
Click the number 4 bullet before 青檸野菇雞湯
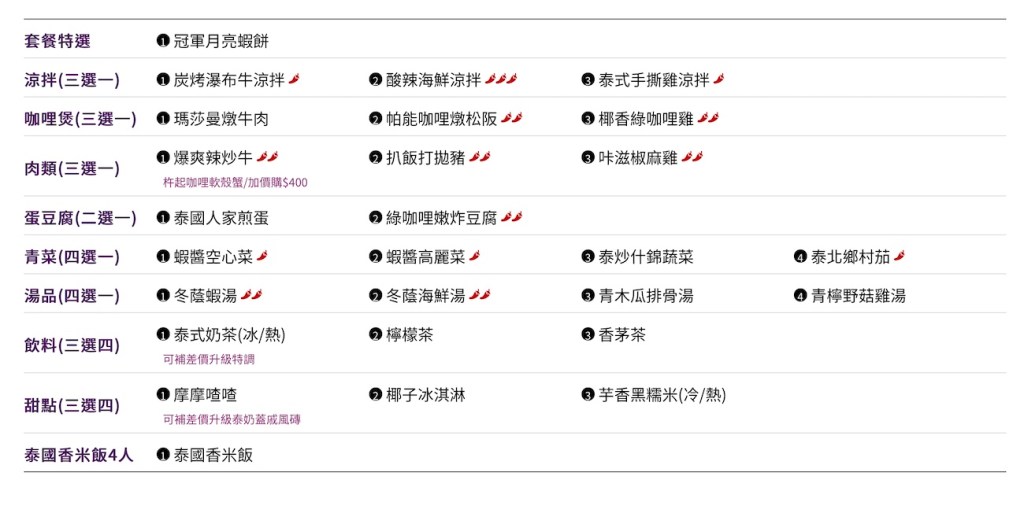(800, 296)
